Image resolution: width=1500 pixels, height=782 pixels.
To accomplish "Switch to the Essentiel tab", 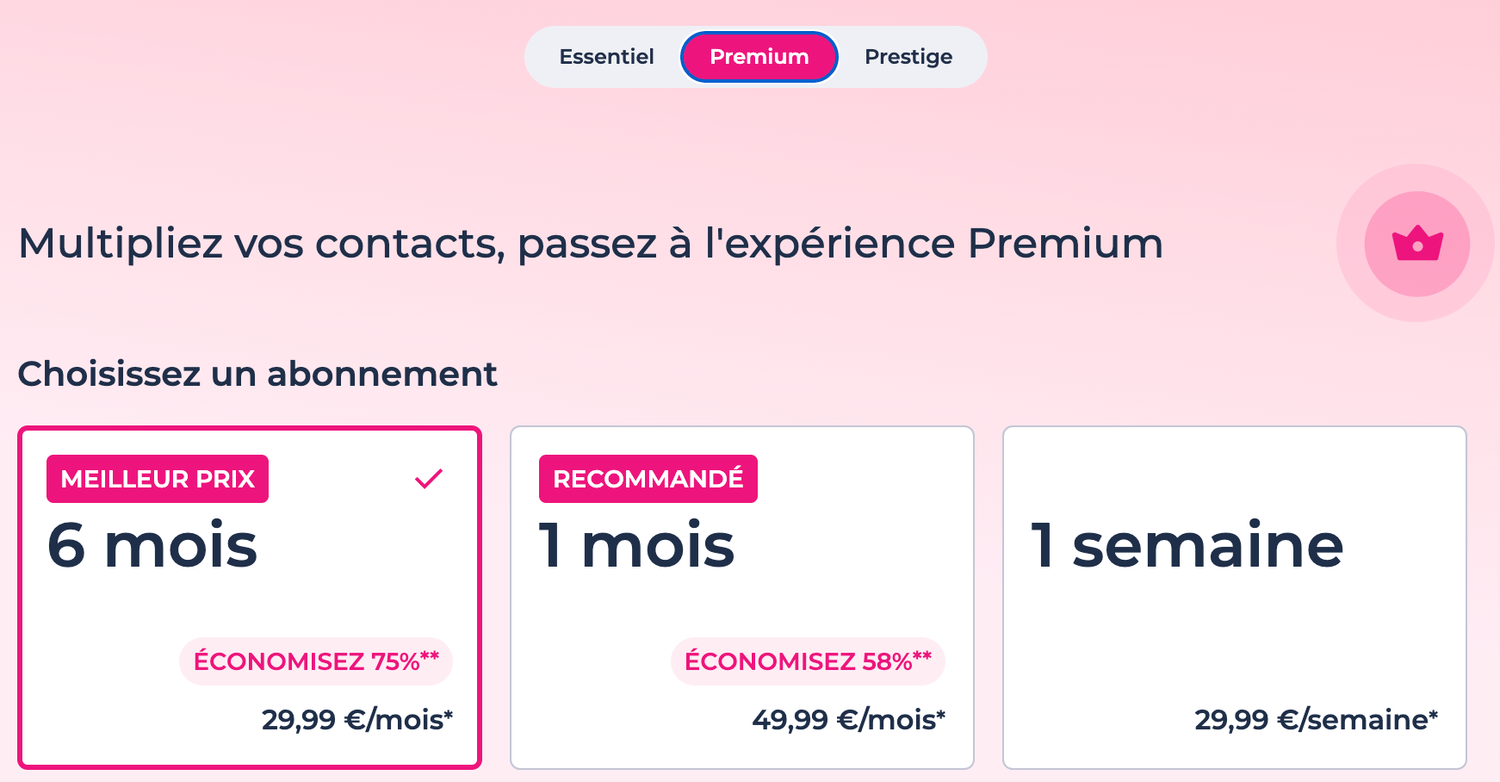I will [606, 57].
